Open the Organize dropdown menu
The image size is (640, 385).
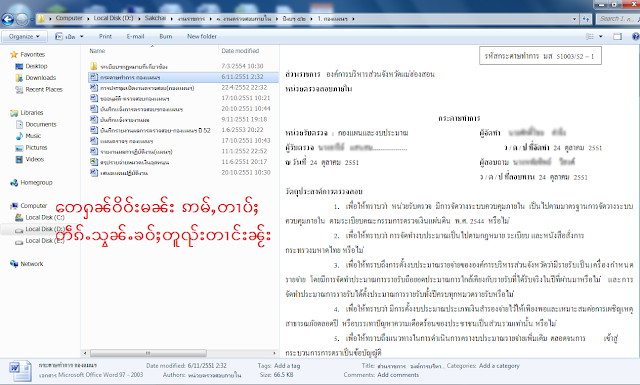point(24,36)
